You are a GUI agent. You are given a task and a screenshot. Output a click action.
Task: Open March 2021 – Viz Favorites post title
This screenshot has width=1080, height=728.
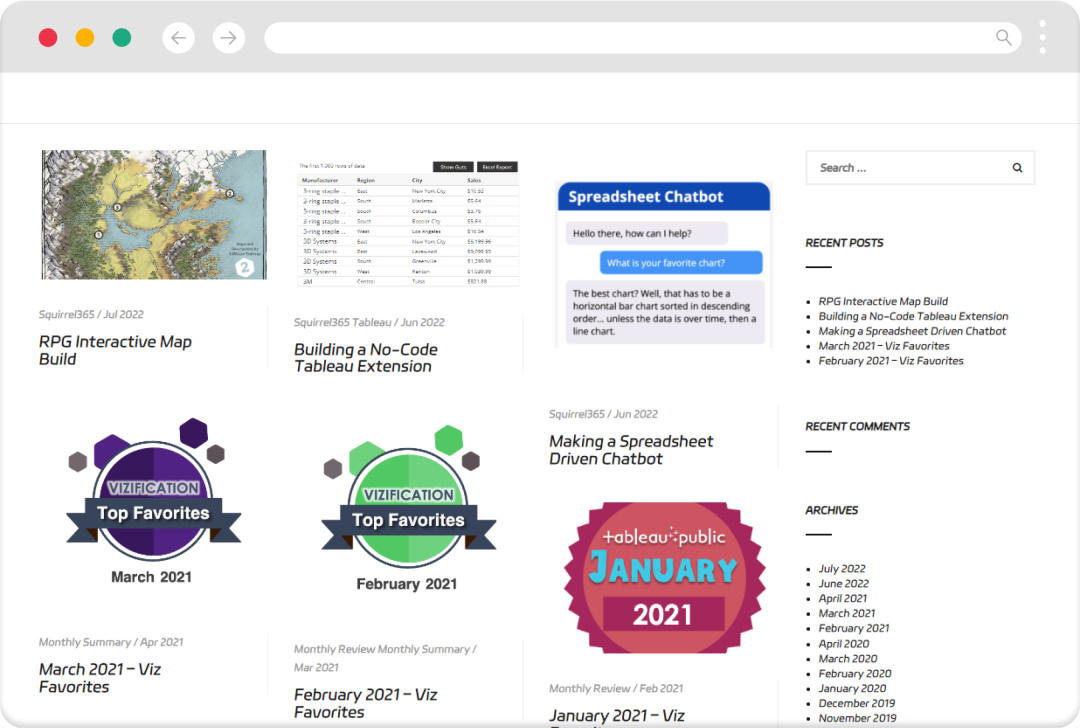point(100,678)
